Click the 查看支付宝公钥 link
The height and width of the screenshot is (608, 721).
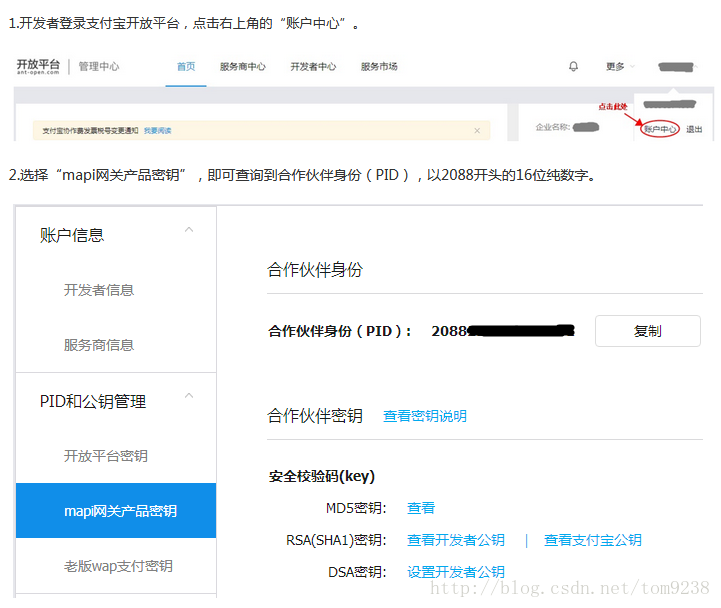pos(593,539)
